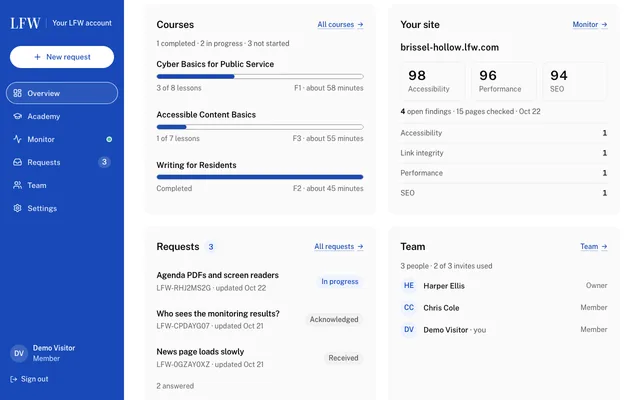Click the Sign out arrow icon
The image size is (640, 400).
[13, 379]
